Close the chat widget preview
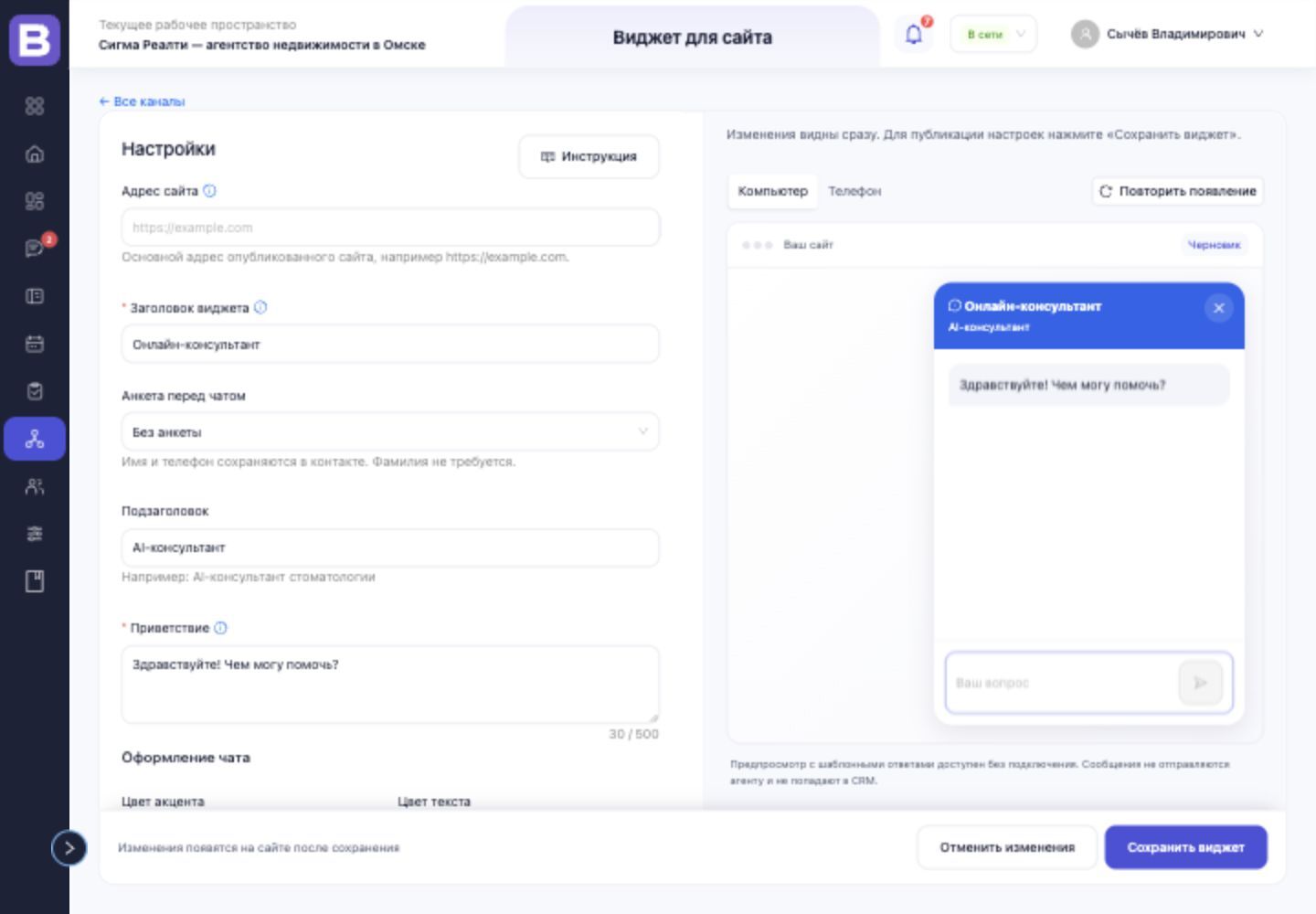Screen dimensions: 1316x914 point(1218,308)
